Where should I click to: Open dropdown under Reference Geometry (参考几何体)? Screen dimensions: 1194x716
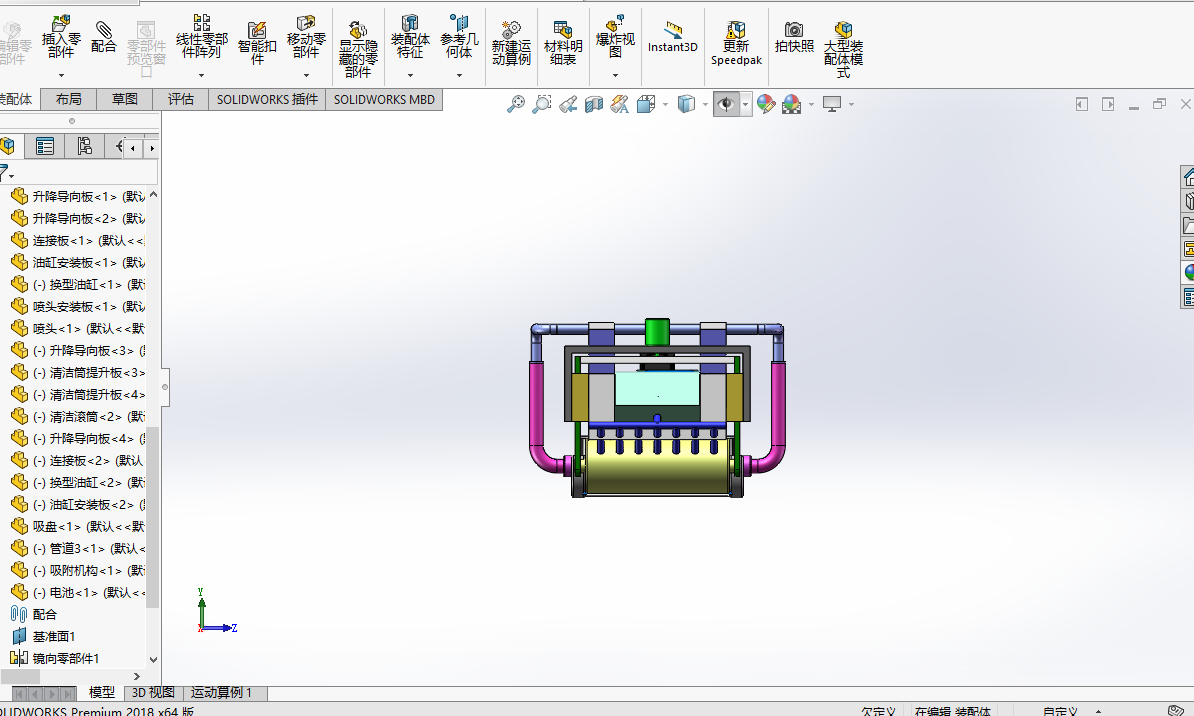click(x=459, y=75)
